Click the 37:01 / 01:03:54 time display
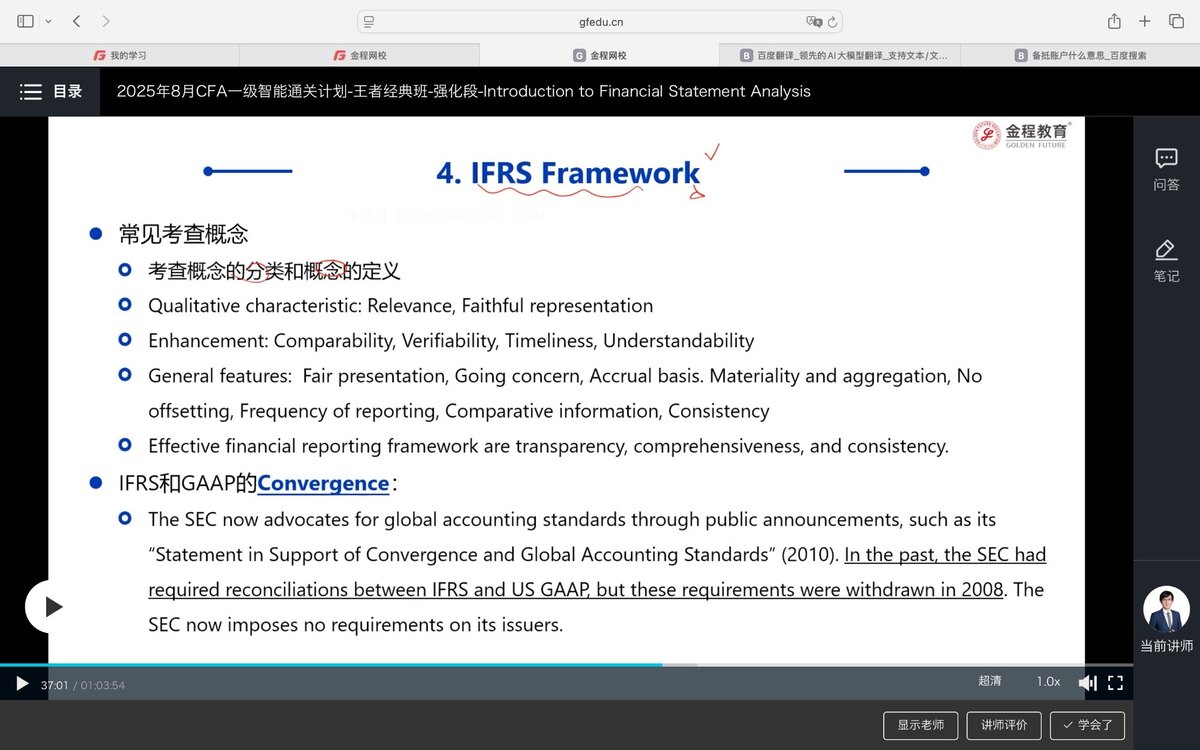 pos(83,685)
